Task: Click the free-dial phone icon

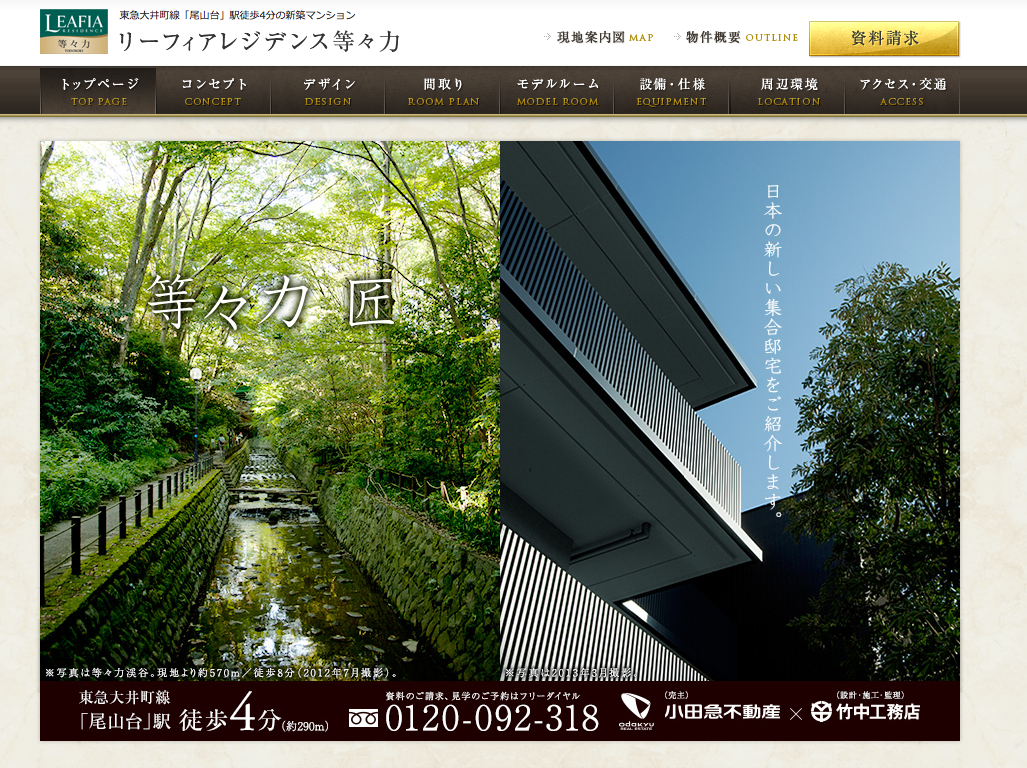Action: 363,718
